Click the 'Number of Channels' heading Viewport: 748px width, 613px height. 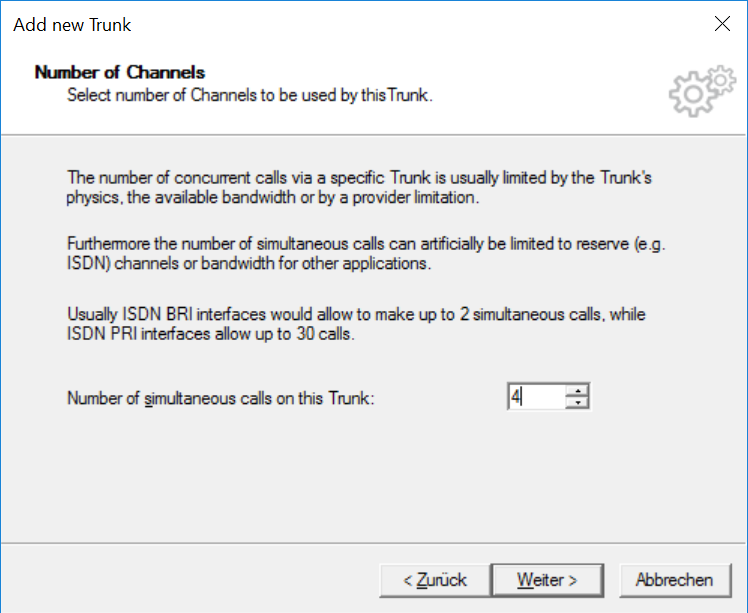[x=120, y=73]
